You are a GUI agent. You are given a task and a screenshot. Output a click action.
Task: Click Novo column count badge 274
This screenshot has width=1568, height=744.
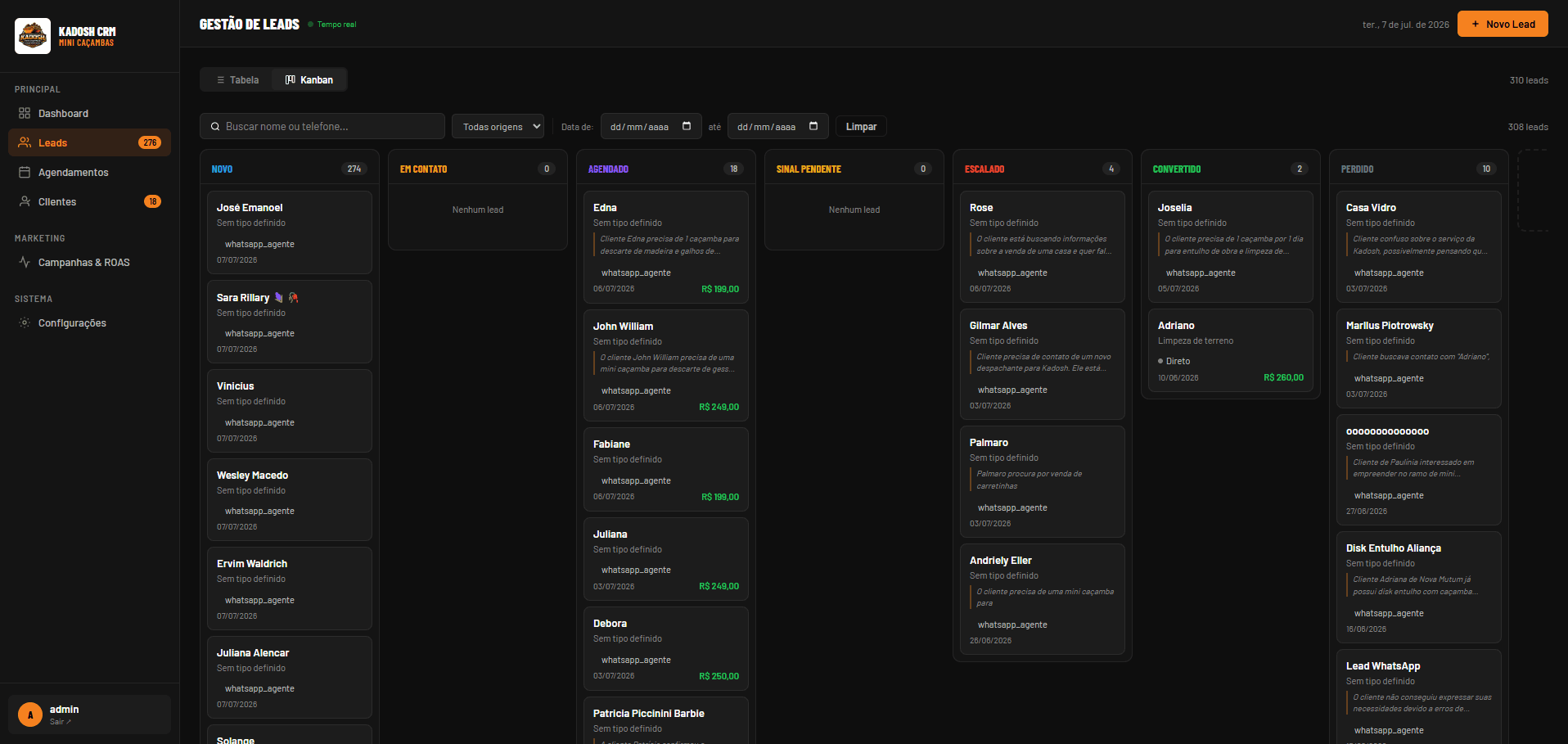(354, 169)
